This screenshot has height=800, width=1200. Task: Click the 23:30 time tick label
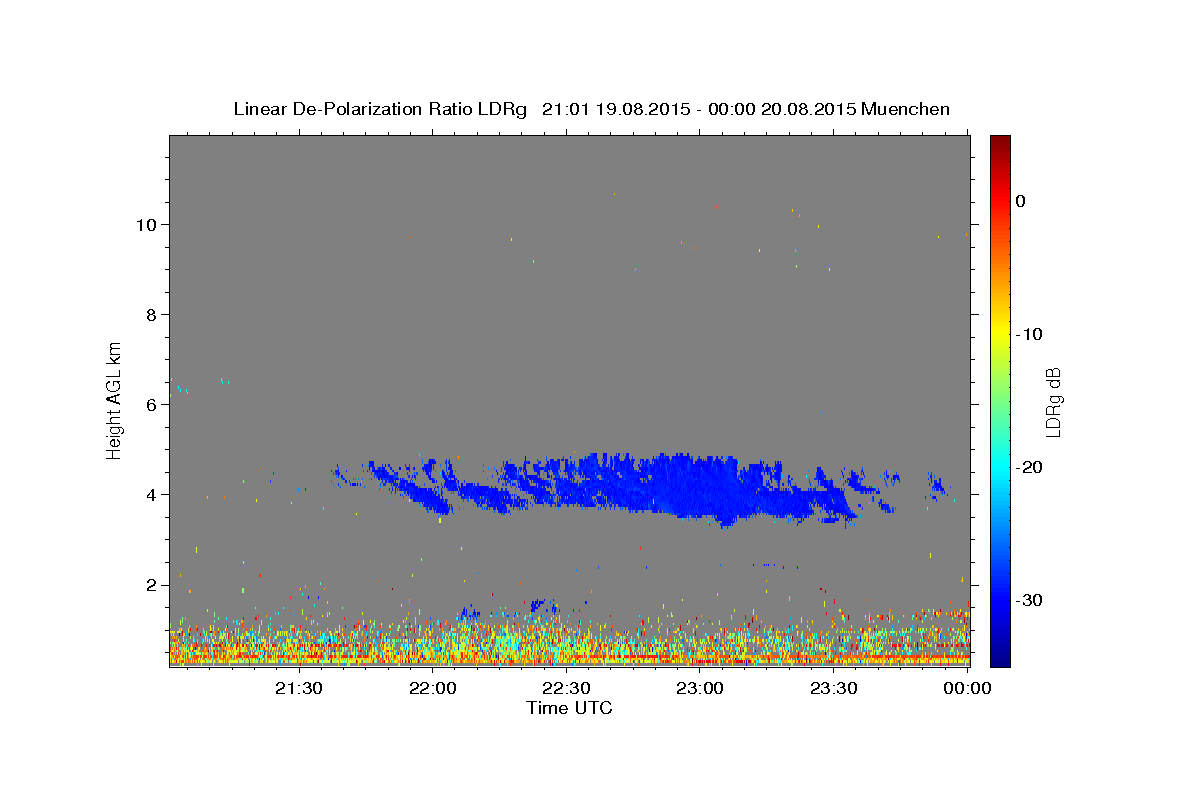coord(833,688)
